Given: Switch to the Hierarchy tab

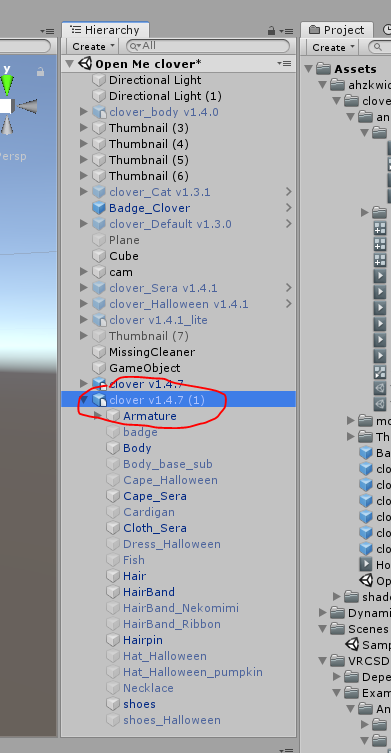Looking at the screenshot, I should pyautogui.click(x=105, y=30).
